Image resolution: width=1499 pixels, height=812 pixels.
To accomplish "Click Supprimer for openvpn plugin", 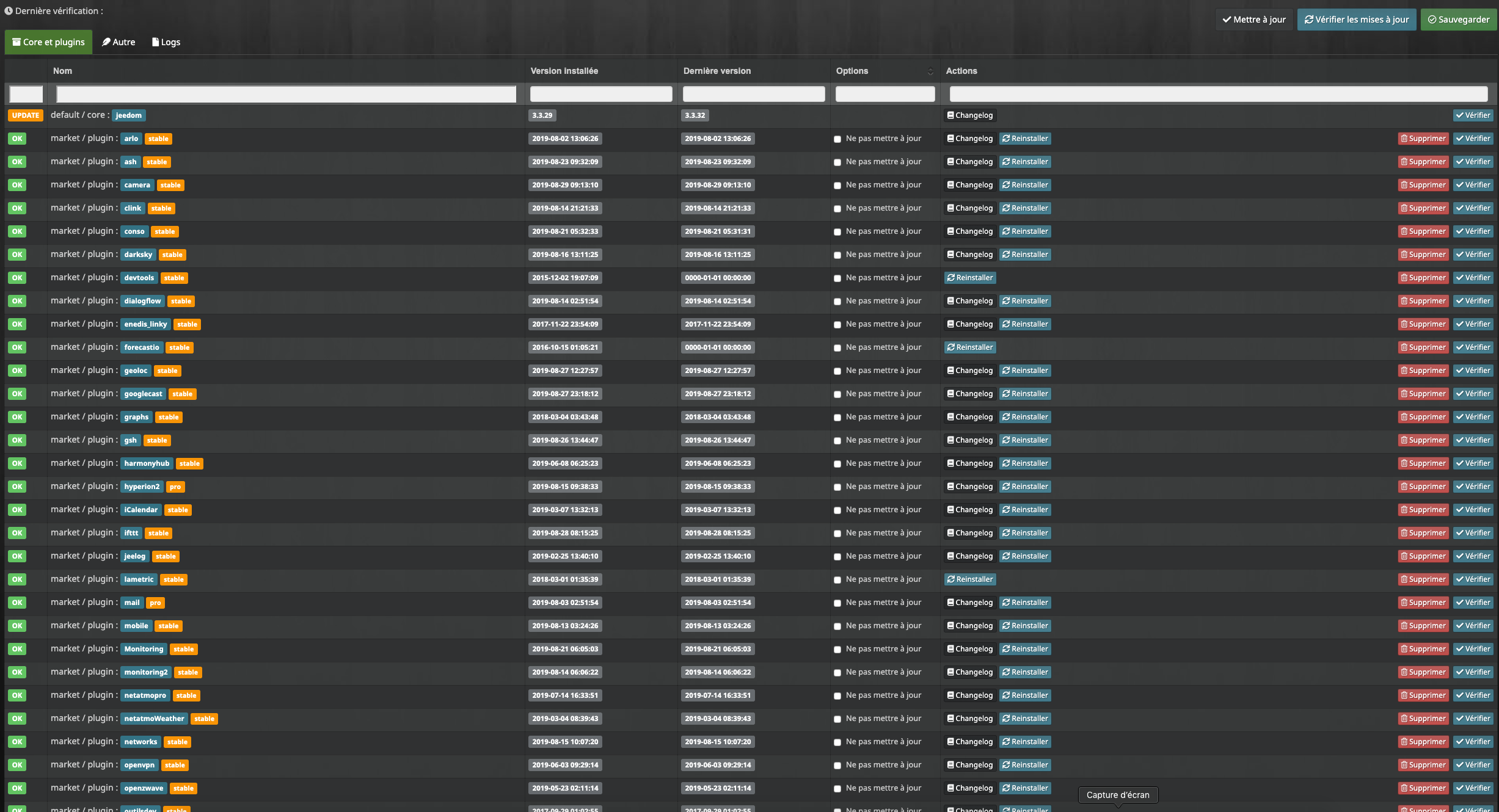I will click(x=1423, y=765).
